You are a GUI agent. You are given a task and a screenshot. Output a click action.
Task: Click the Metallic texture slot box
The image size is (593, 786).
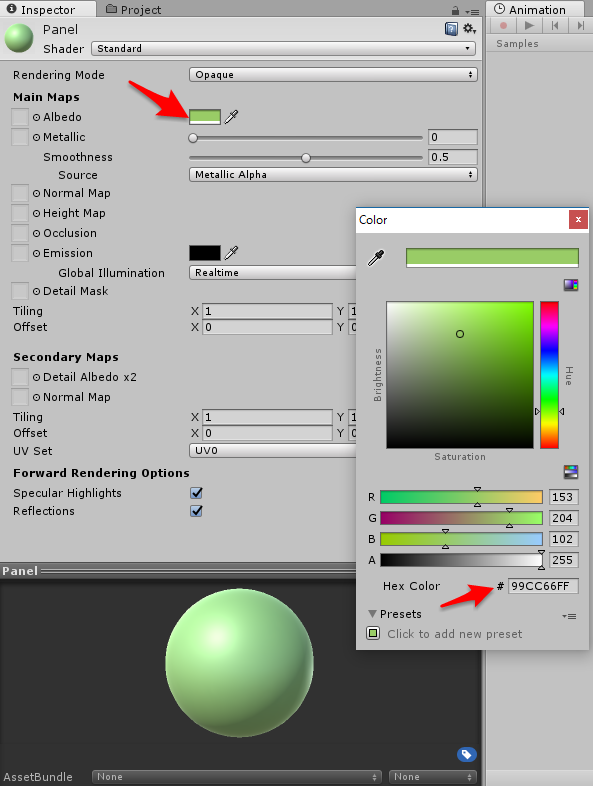[x=20, y=137]
